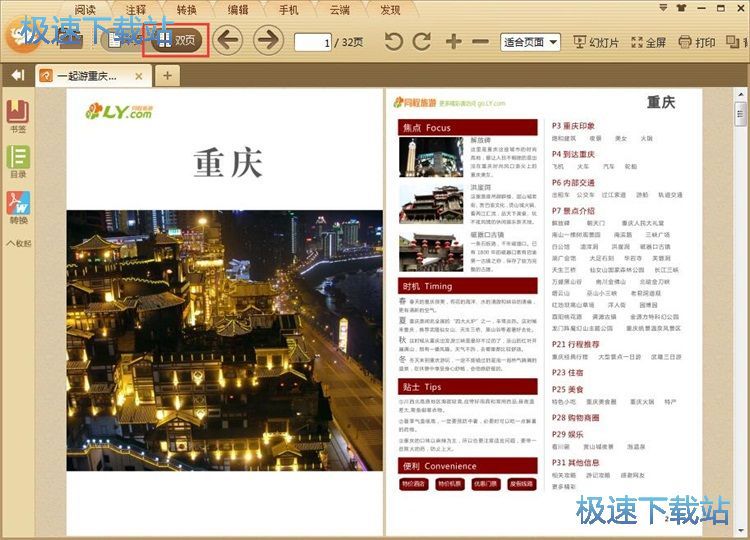Click the Chongqing night cover photo
Screen dimensions: 750x540
point(225,341)
